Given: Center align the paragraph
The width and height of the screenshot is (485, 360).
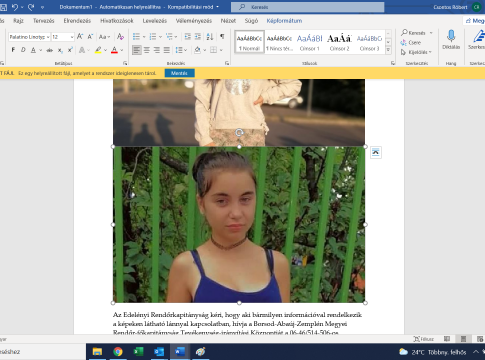Looking at the screenshot, I should click(x=147, y=50).
